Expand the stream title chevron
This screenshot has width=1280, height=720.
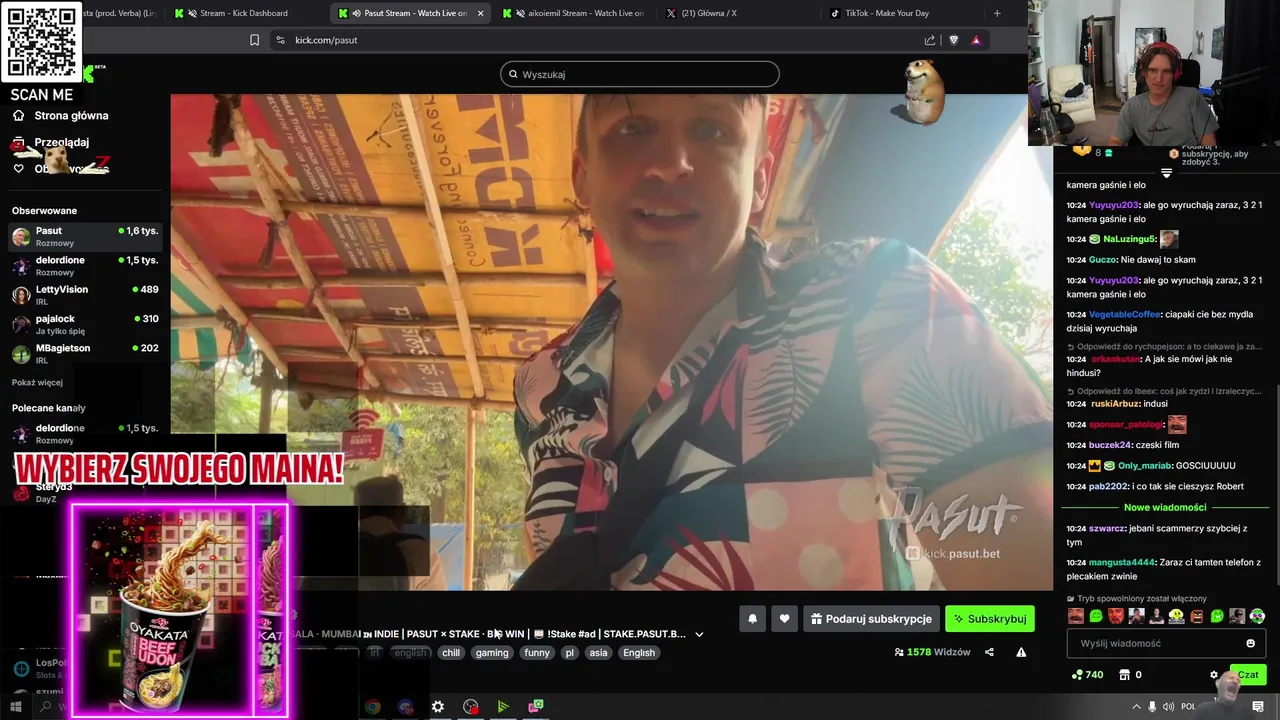click(x=699, y=634)
